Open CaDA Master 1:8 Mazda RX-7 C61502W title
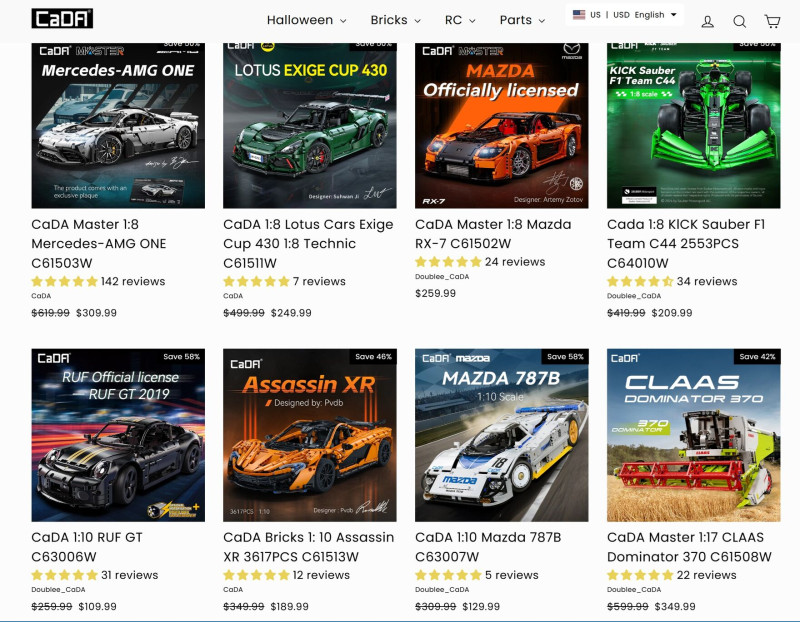This screenshot has width=800, height=622. pos(493,234)
